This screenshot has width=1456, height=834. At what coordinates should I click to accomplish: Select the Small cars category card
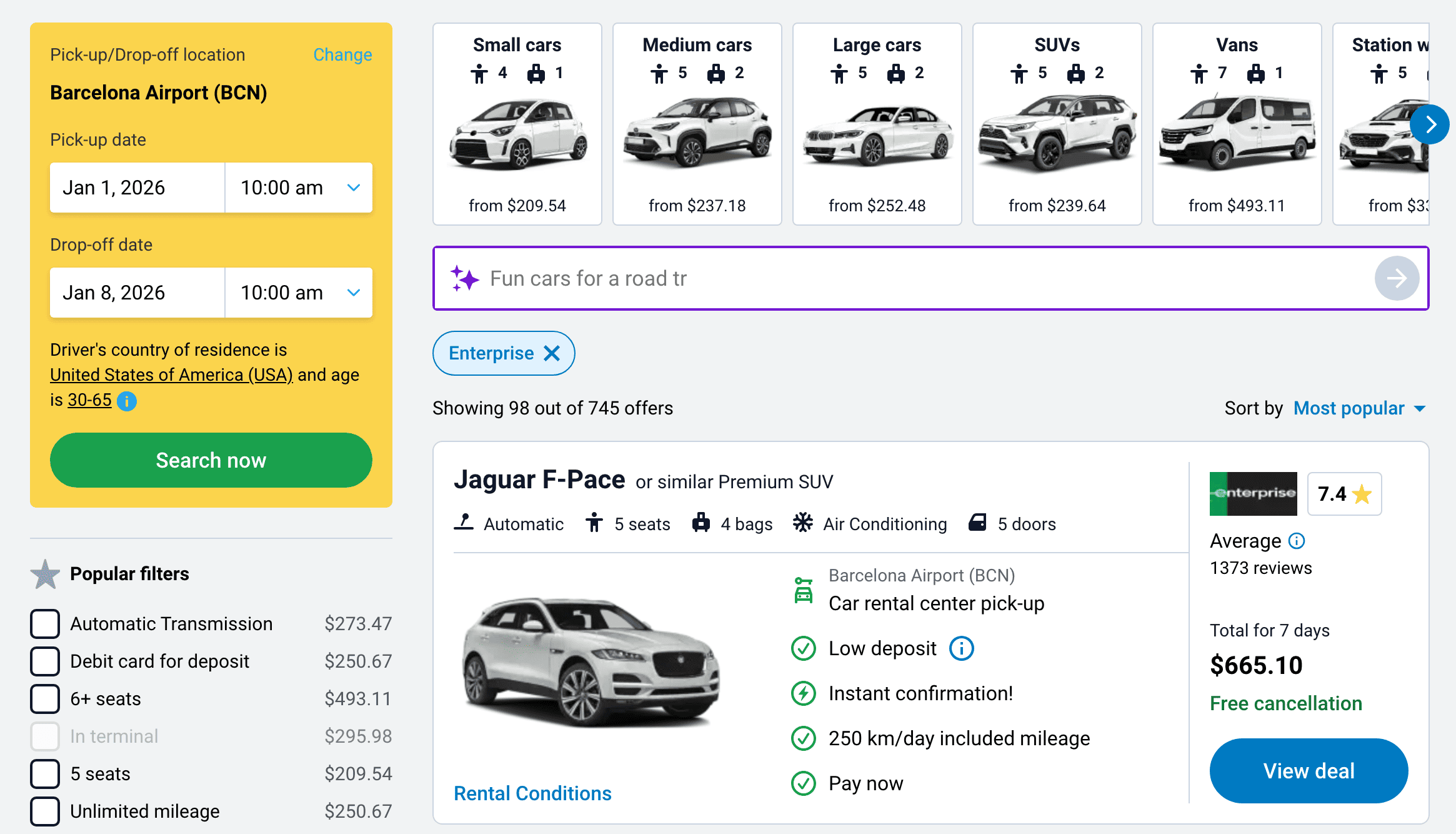(517, 124)
